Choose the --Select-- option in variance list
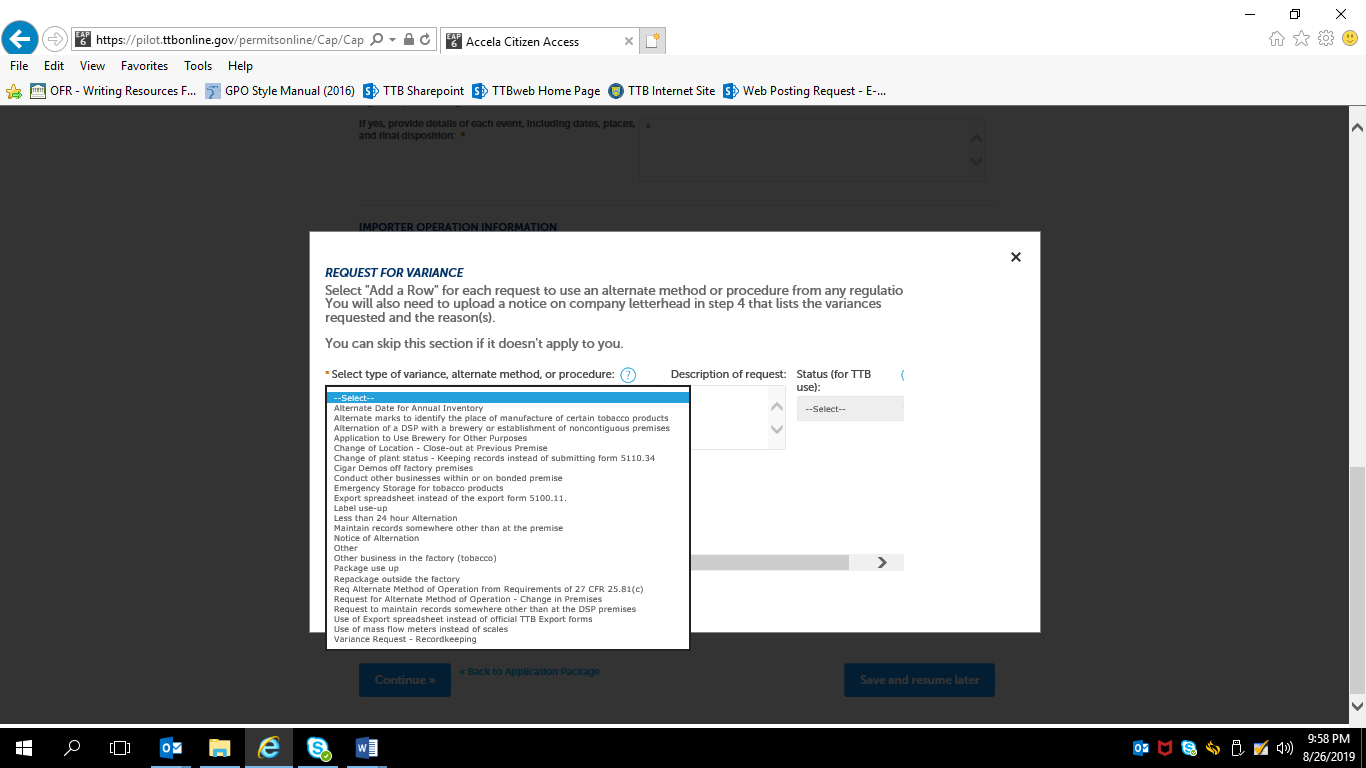The image size is (1366, 768). pos(508,398)
